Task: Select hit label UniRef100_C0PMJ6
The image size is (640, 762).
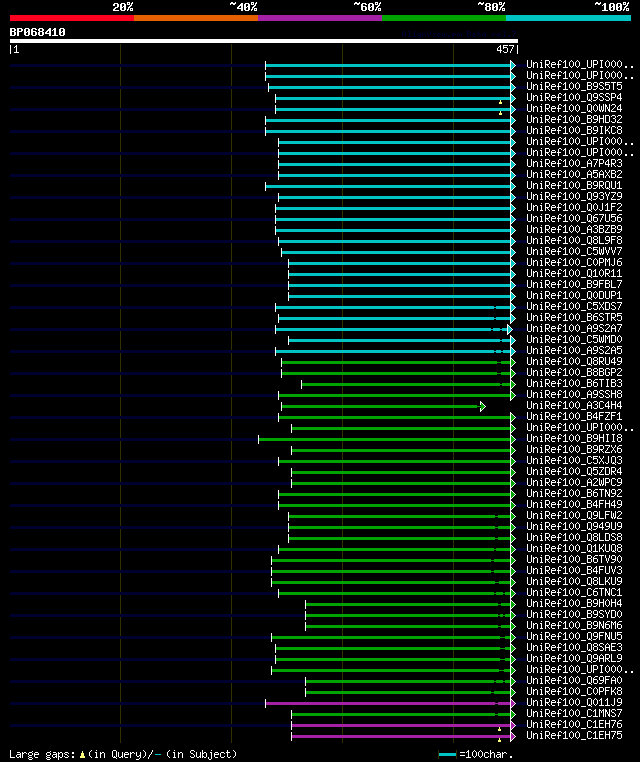Action: pyautogui.click(x=574, y=262)
